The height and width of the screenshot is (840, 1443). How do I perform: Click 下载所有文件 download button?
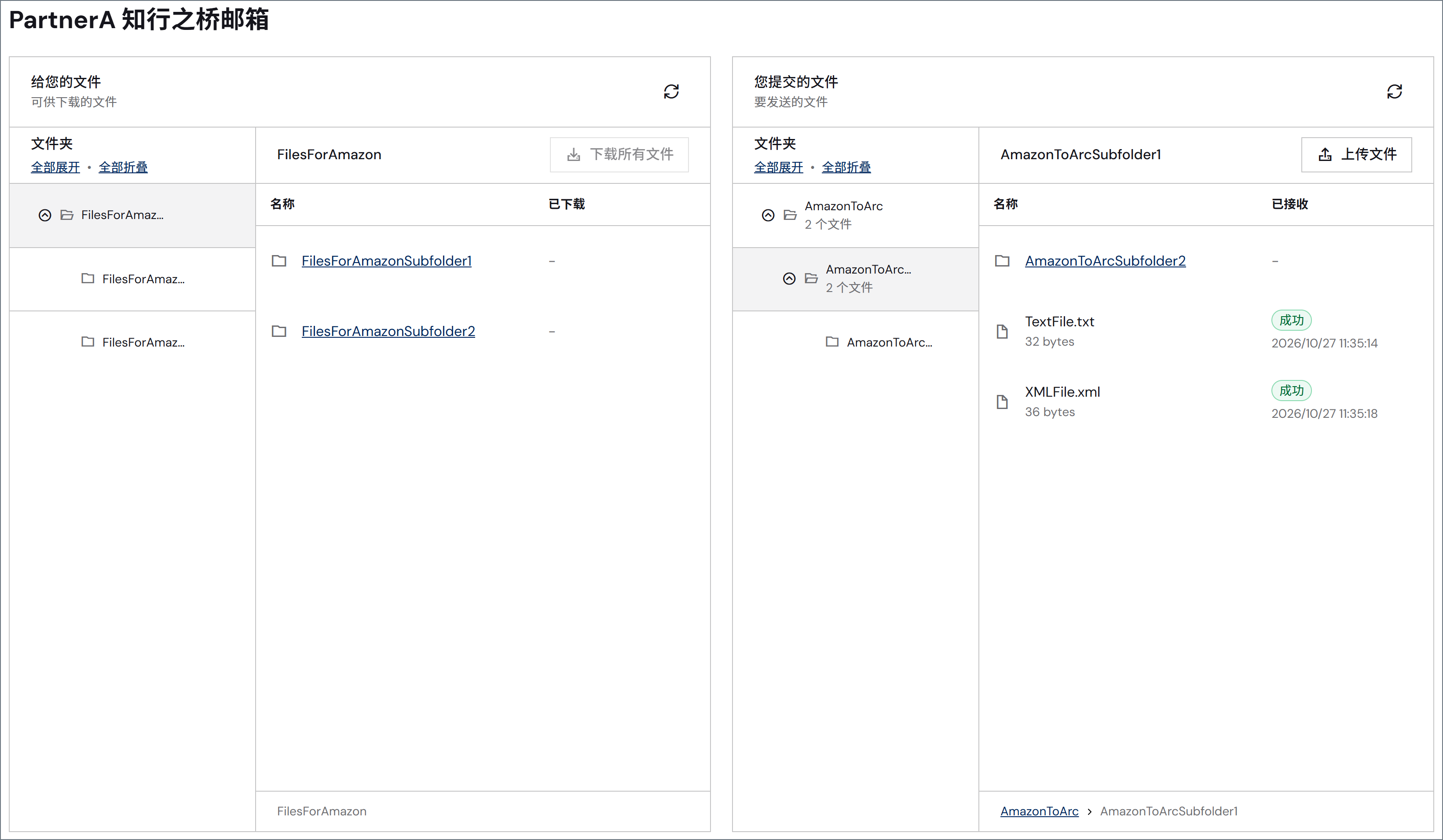pyautogui.click(x=619, y=155)
